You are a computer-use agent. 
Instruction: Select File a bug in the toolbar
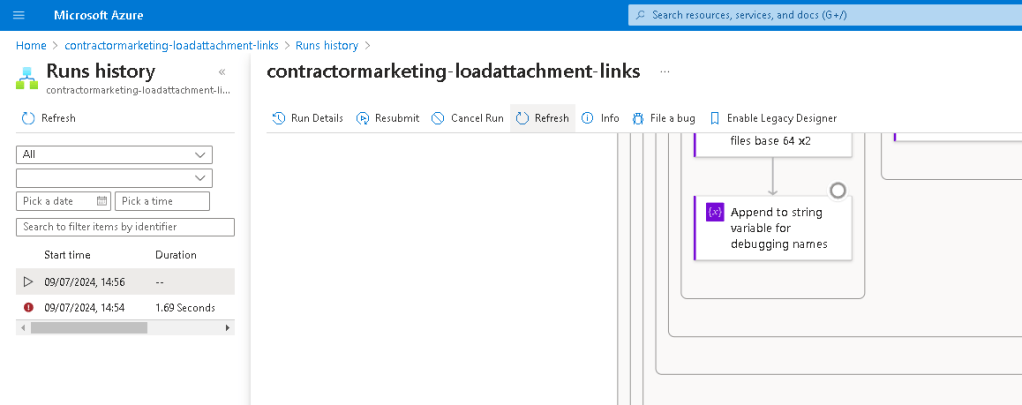(x=663, y=118)
